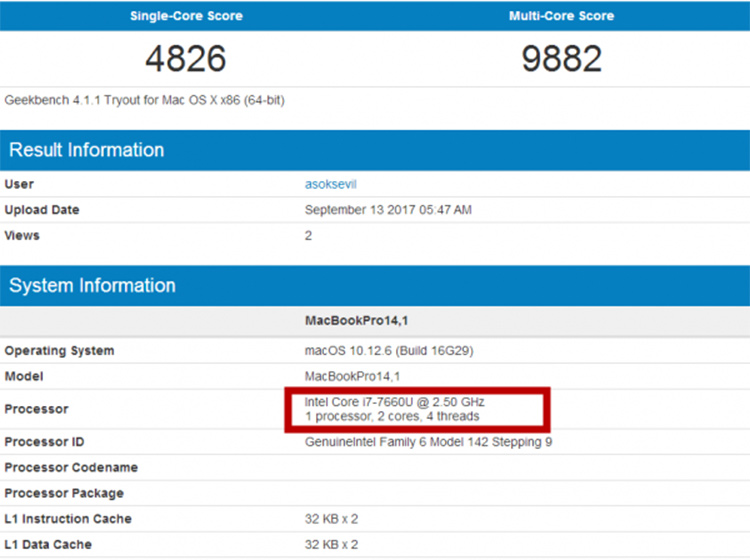Select the September 13 2017 upload date
The height and width of the screenshot is (560, 750).
pyautogui.click(x=388, y=210)
